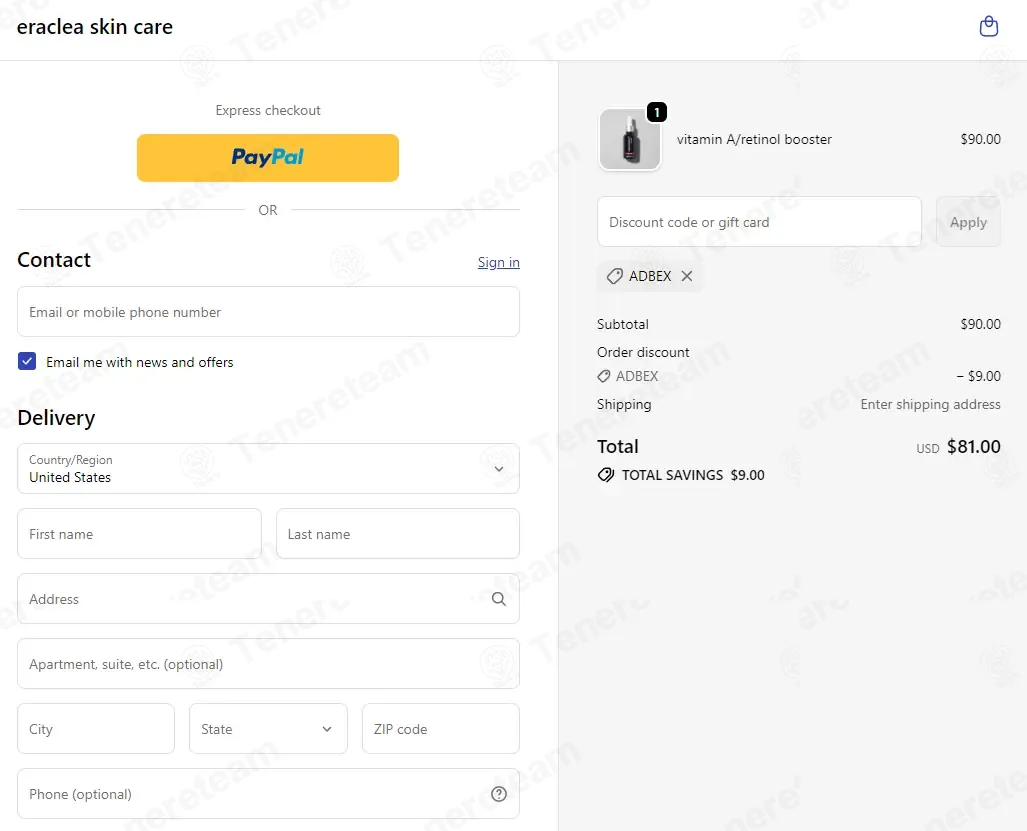
Task: Click the Discount code or gift card field
Action: pos(759,222)
